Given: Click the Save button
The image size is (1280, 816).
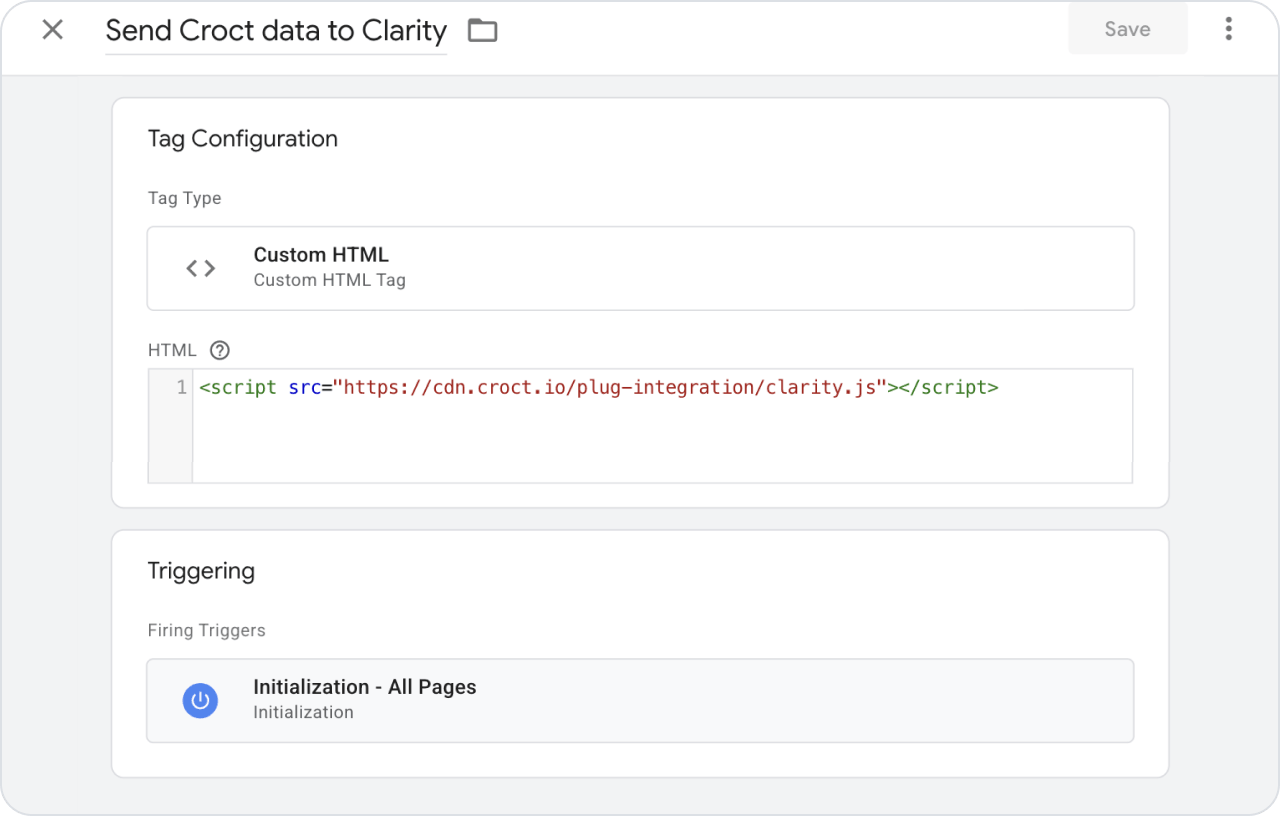Looking at the screenshot, I should (x=1127, y=29).
